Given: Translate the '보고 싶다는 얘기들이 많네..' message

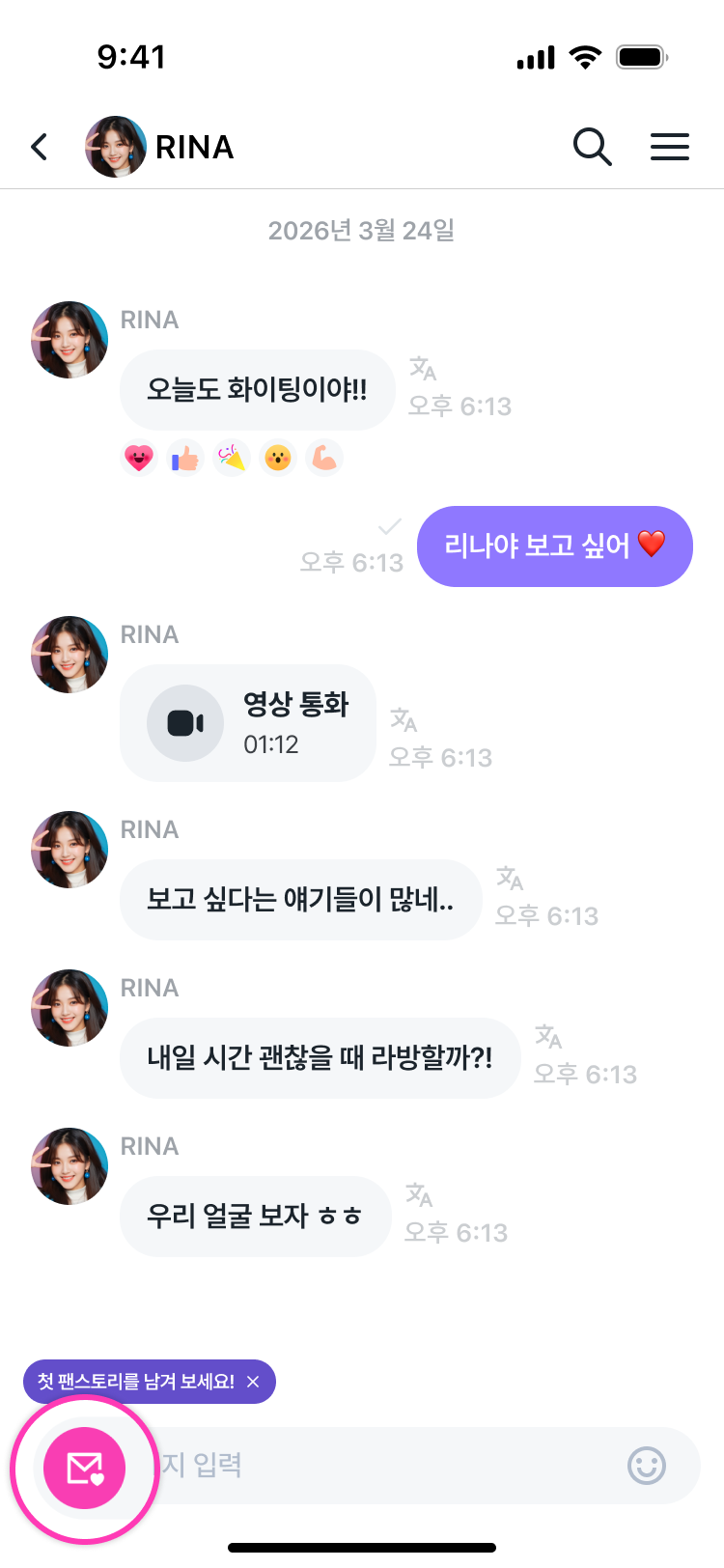Looking at the screenshot, I should [x=510, y=878].
